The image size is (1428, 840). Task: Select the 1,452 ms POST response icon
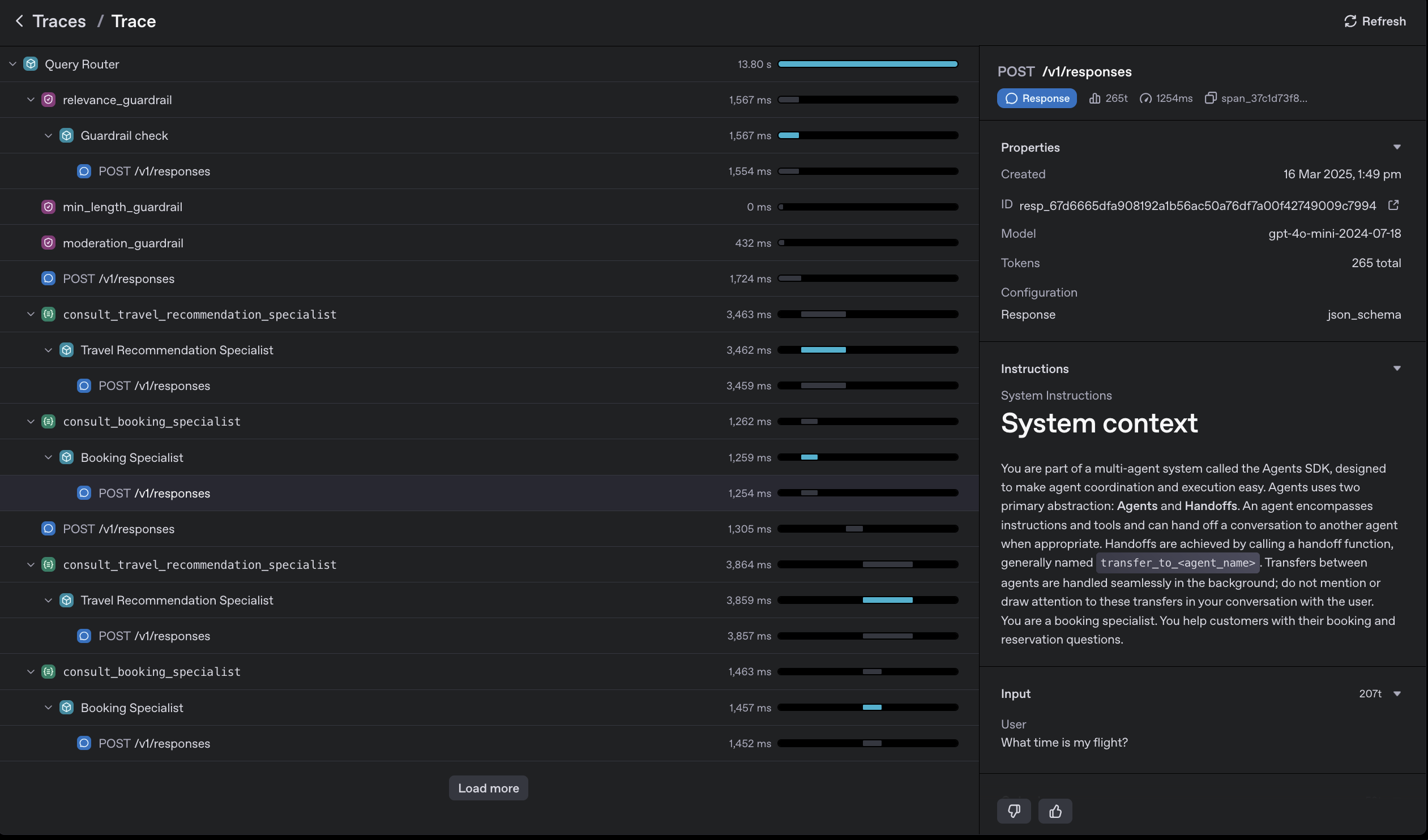point(84,743)
